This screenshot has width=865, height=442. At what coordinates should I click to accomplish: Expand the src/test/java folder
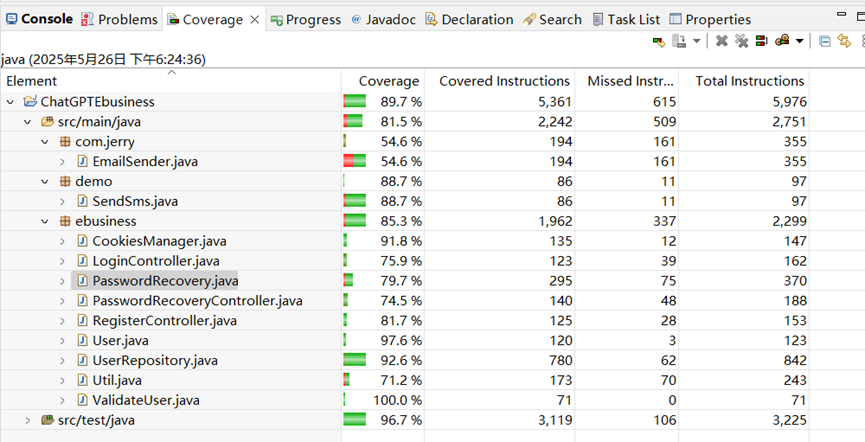[x=28, y=420]
